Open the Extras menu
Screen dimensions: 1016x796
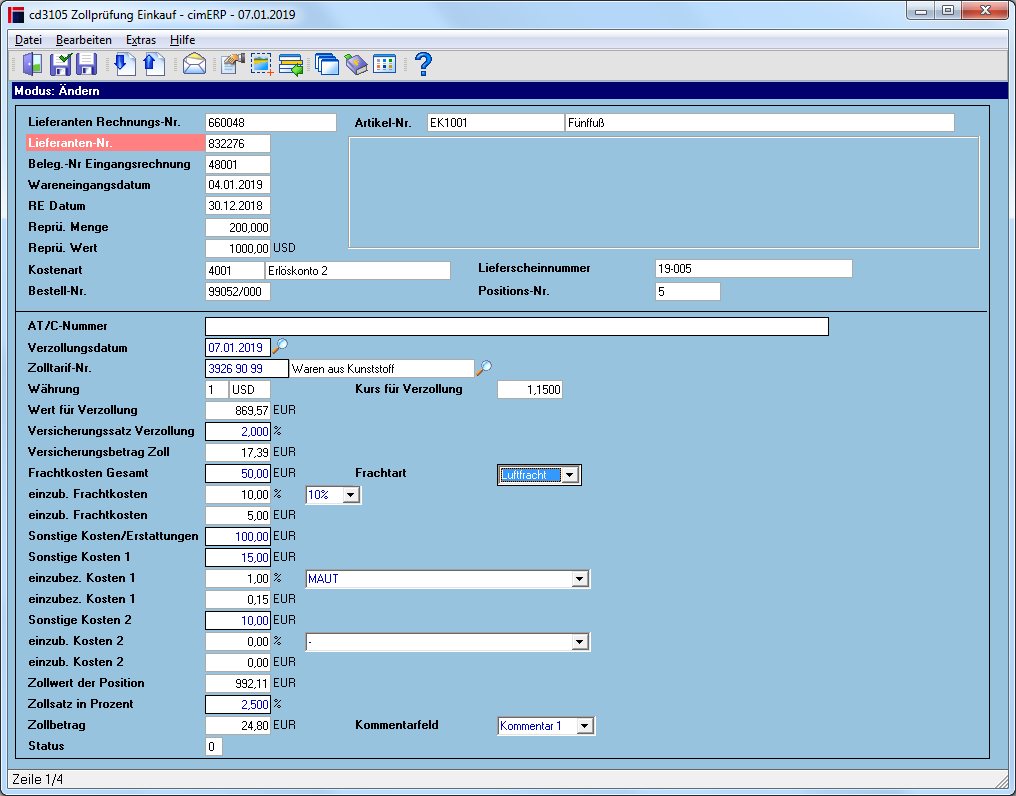[x=141, y=40]
